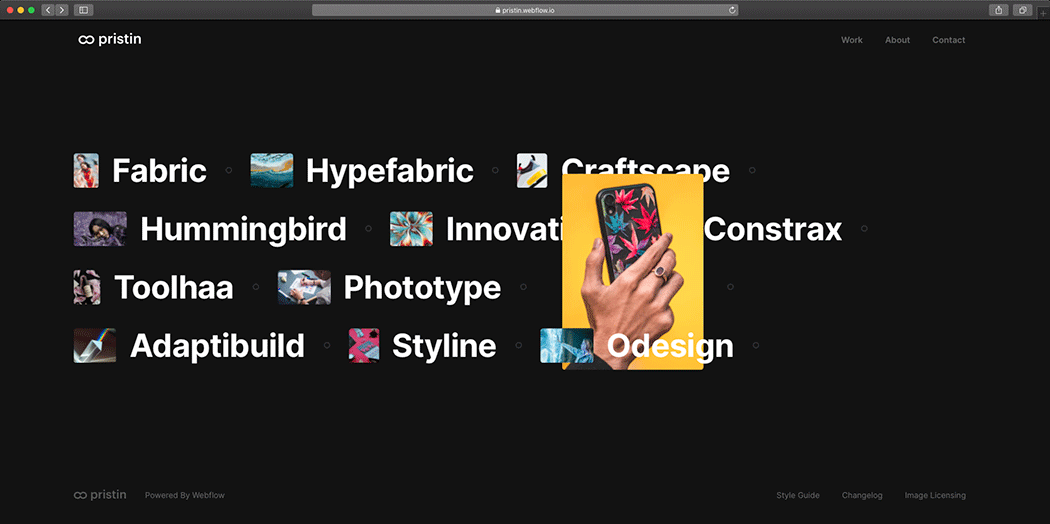Open Changelog footer link

862,495
